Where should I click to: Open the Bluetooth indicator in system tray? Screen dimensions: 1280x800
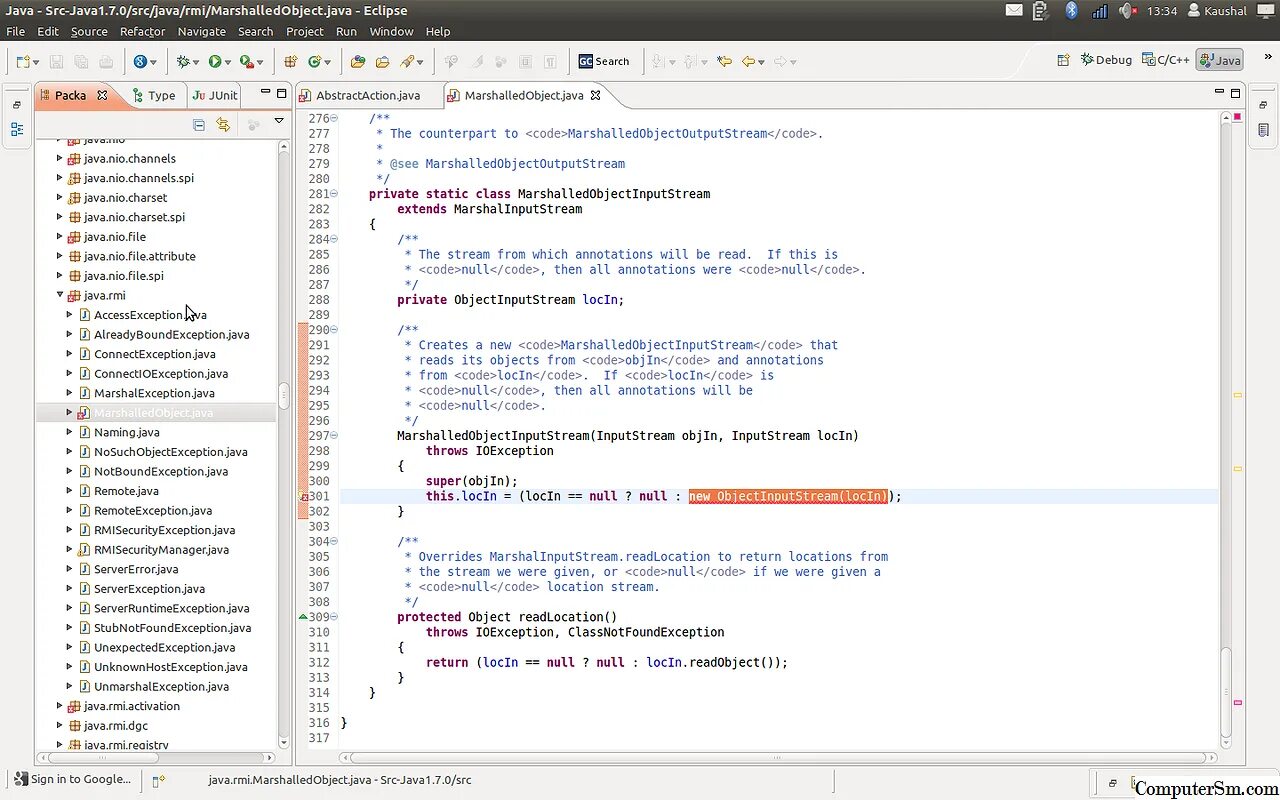(1071, 11)
